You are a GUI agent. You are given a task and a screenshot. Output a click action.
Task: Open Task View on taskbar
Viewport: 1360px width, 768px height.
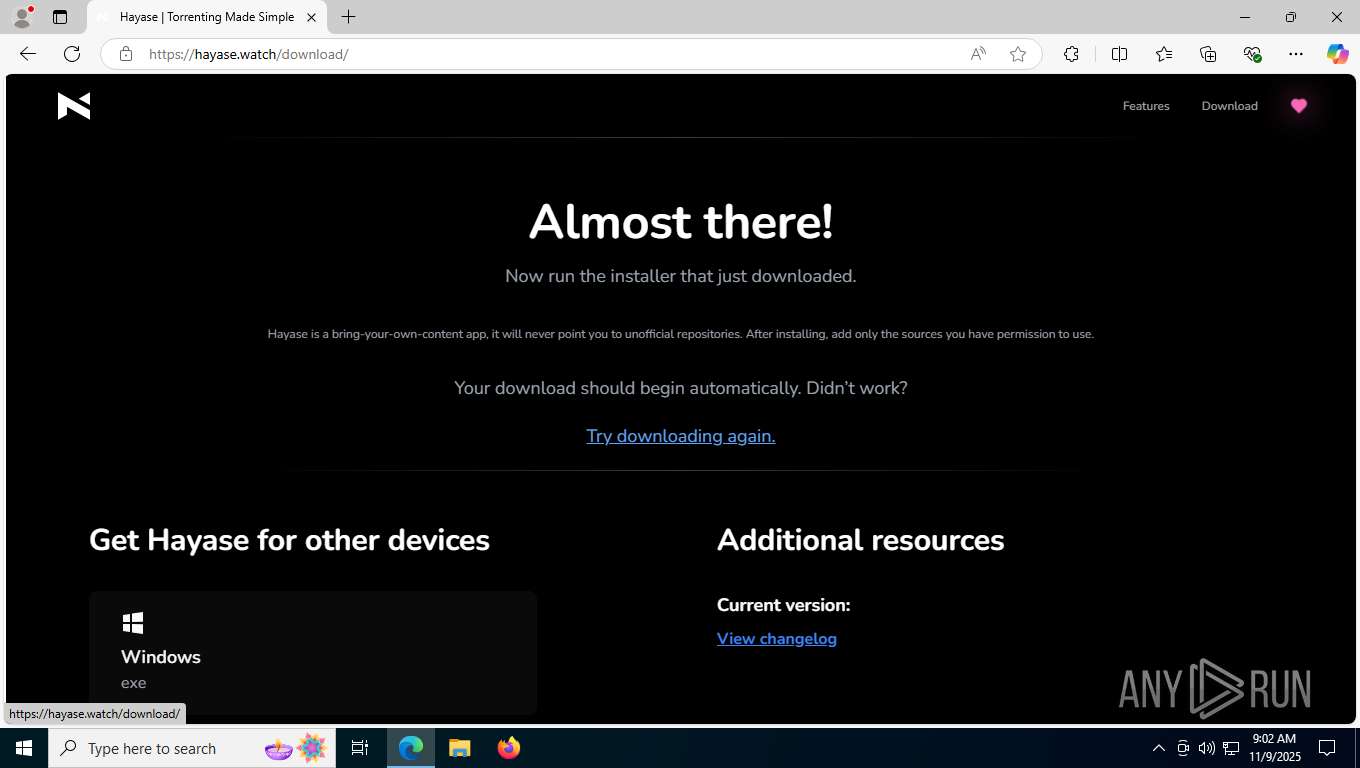360,748
